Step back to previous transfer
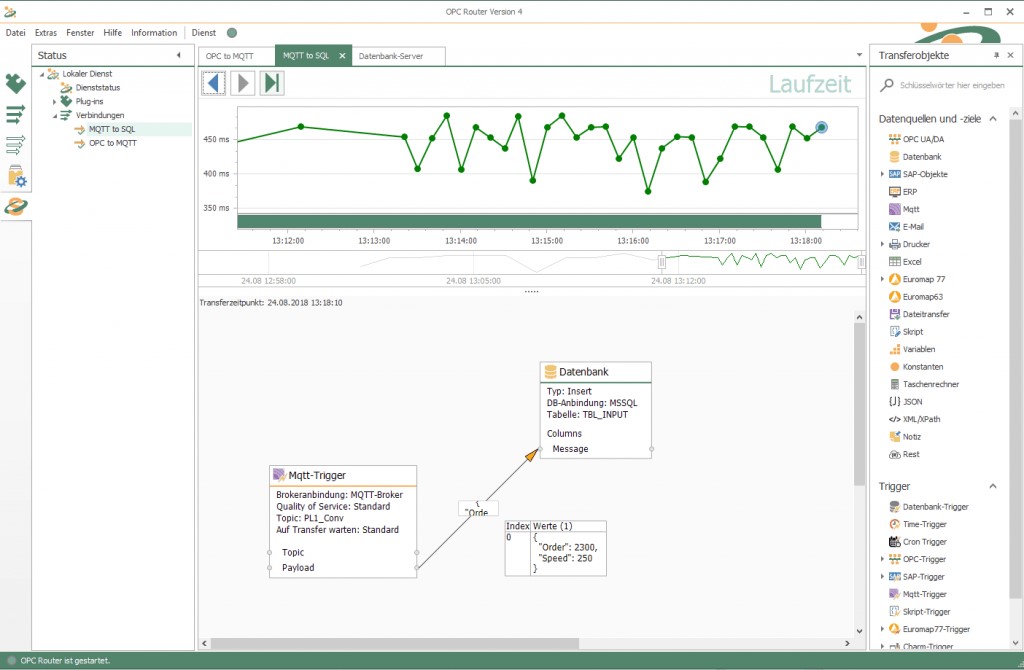Image resolution: width=1024 pixels, height=670 pixels. (x=213, y=83)
